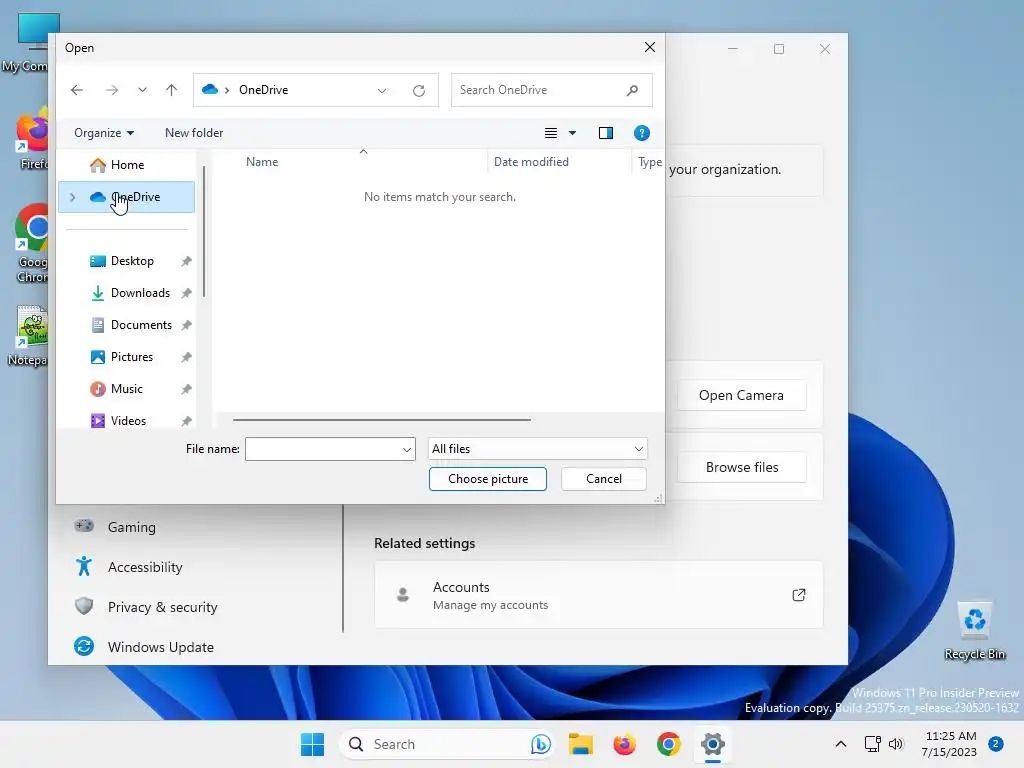The width and height of the screenshot is (1024, 768).
Task: Open File Explorer from the taskbar
Action: tap(580, 744)
